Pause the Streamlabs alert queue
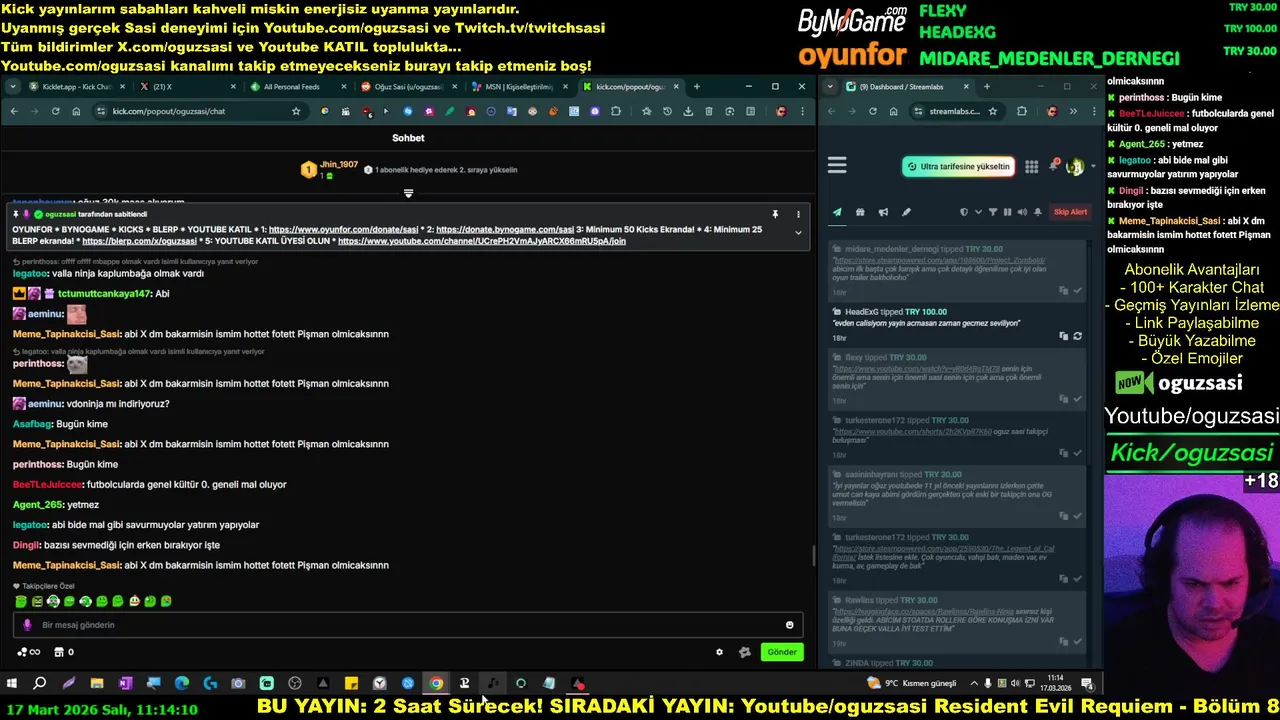This screenshot has height=720, width=1280. point(1007,212)
